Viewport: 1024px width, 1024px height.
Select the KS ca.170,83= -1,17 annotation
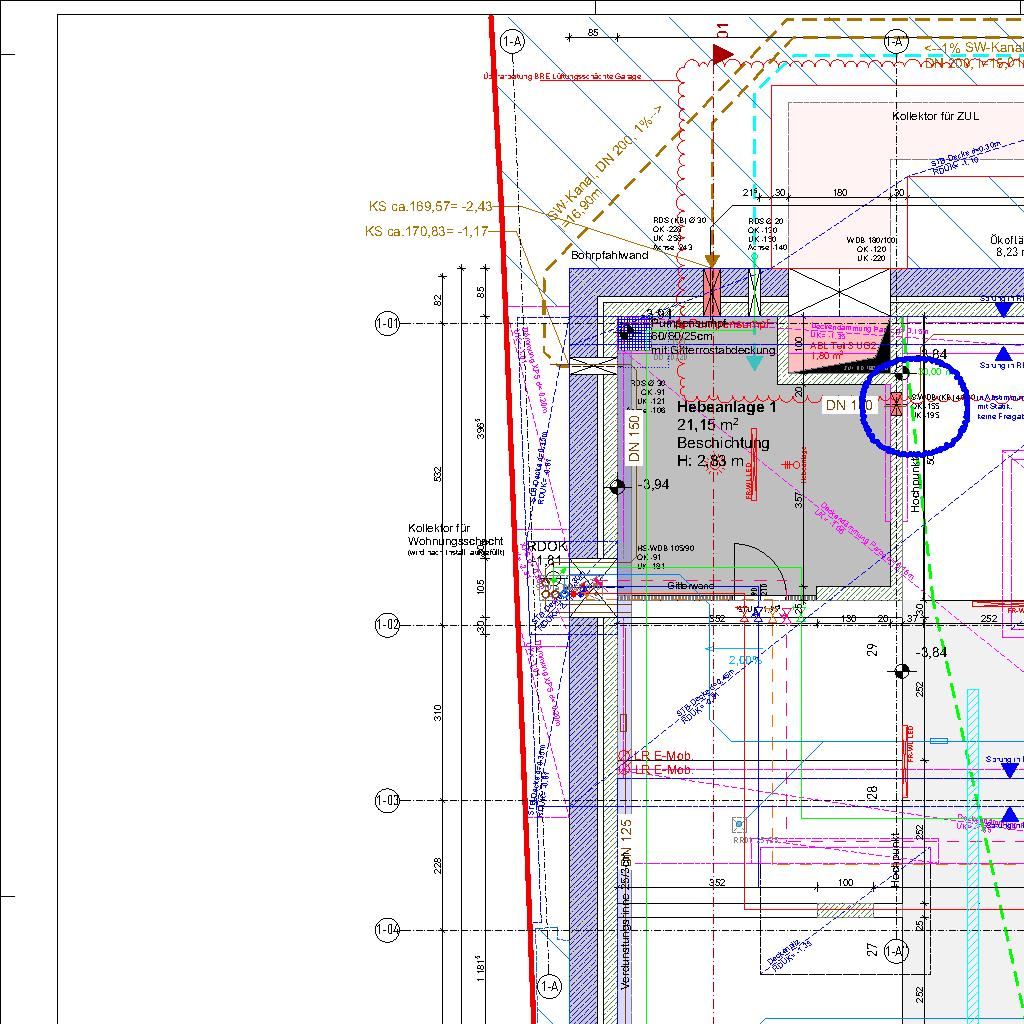click(x=427, y=231)
